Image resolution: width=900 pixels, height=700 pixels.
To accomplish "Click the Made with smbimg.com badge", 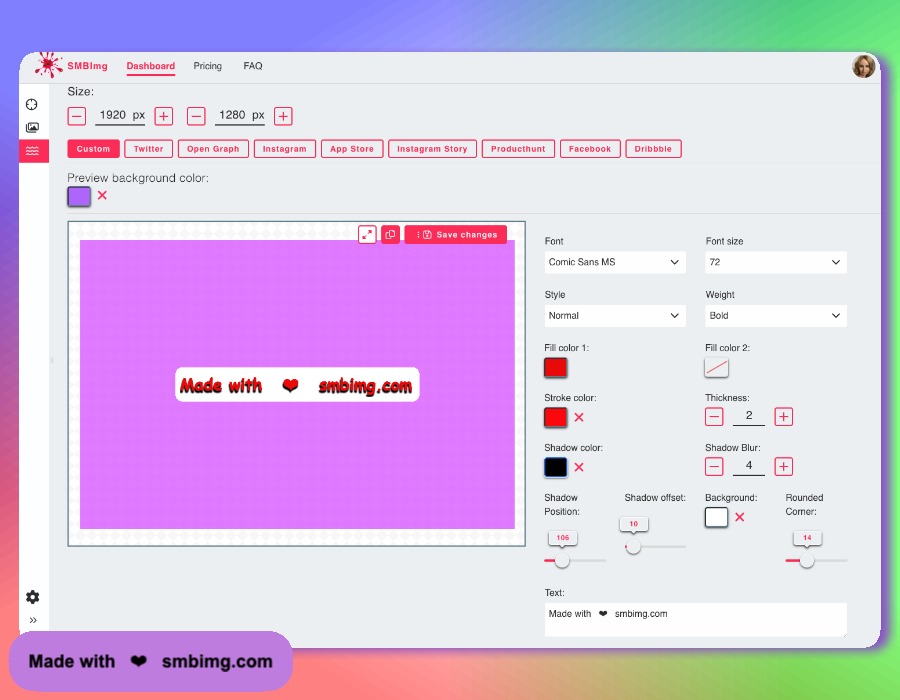I will point(150,661).
